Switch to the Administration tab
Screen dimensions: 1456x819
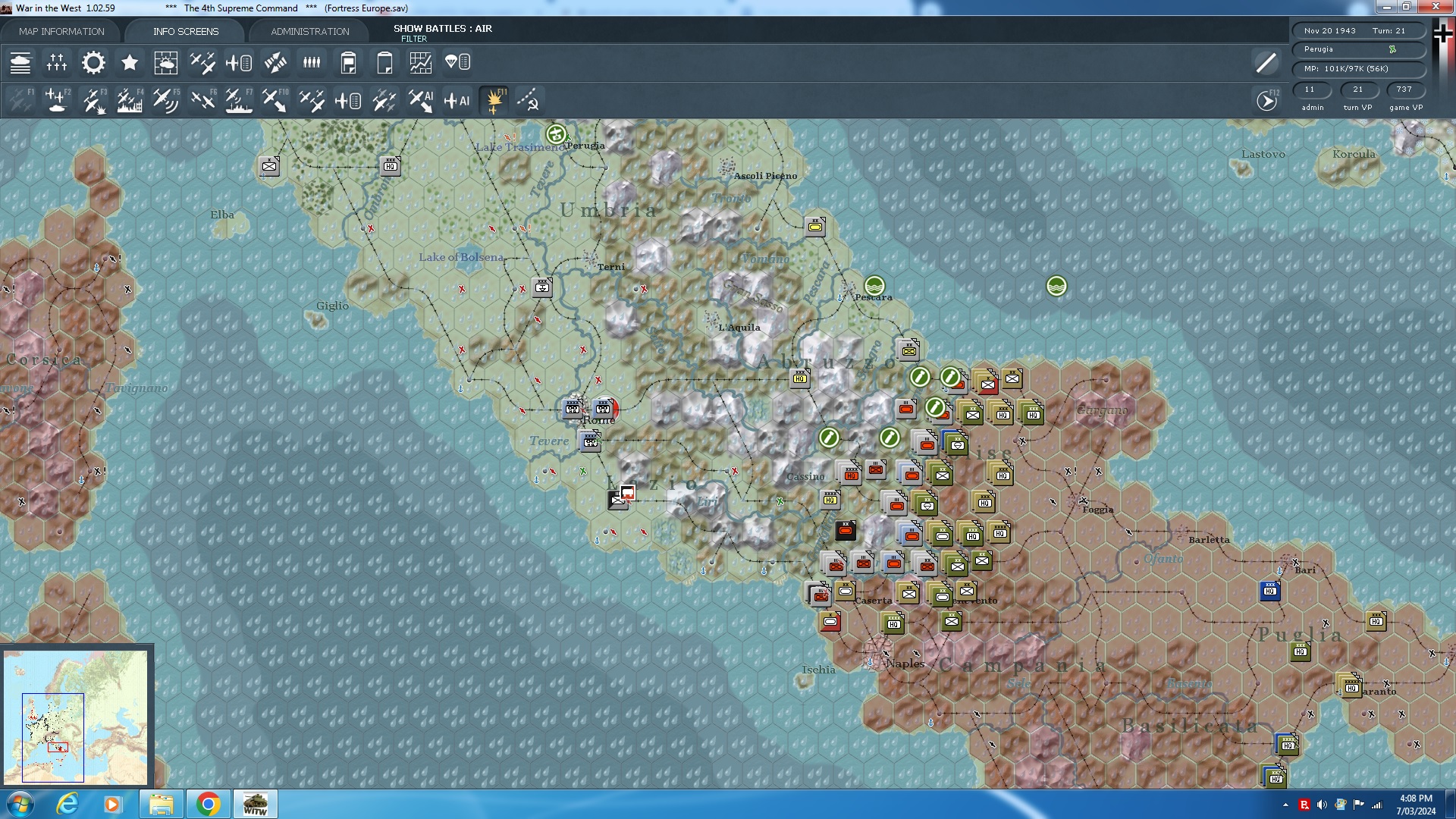click(309, 31)
